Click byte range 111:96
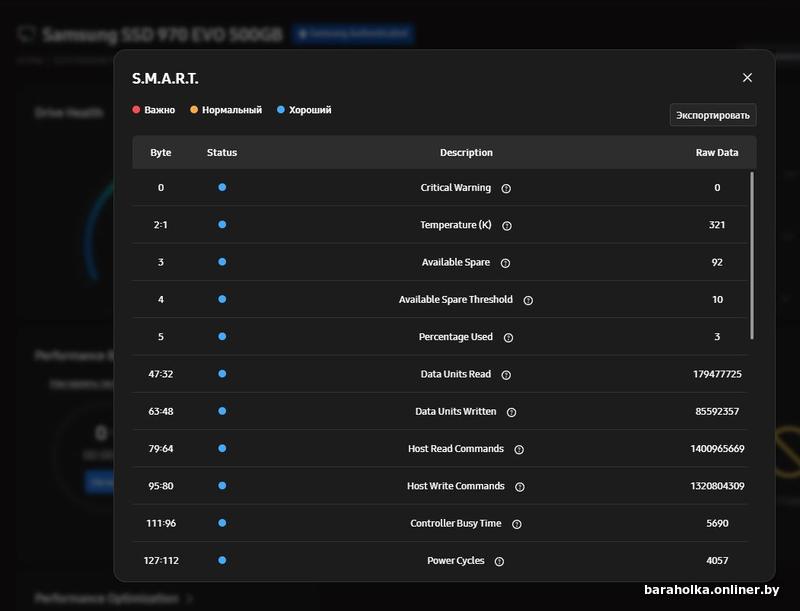Image resolution: width=800 pixels, height=611 pixels. coord(161,523)
